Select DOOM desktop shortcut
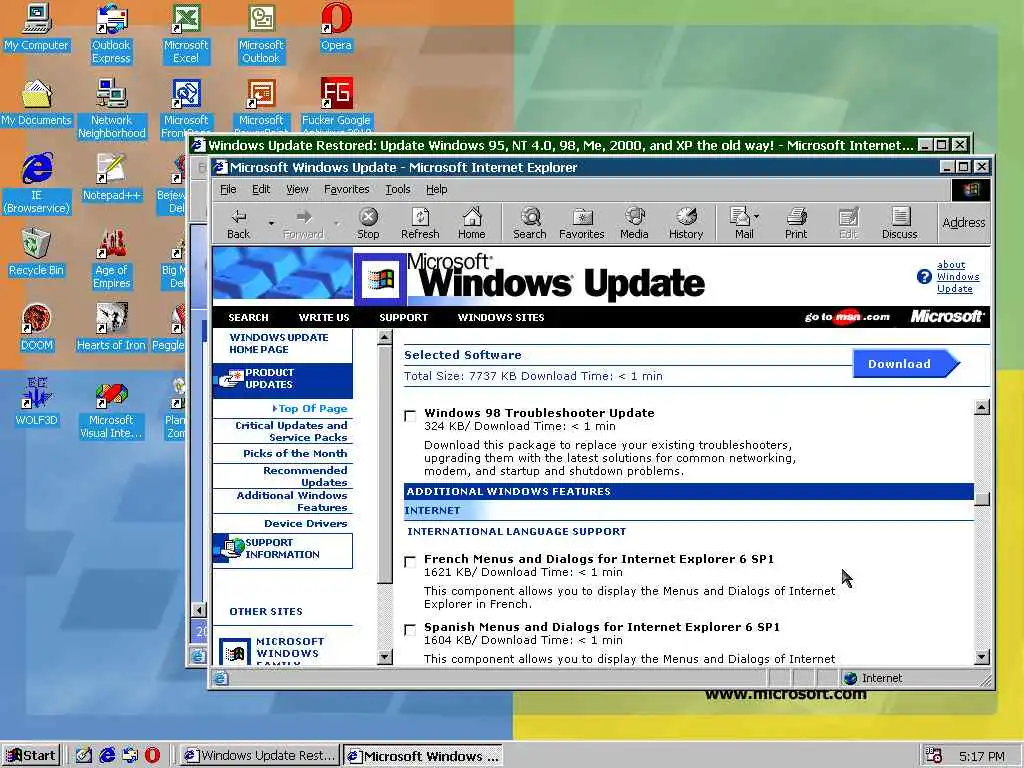 coord(37,328)
